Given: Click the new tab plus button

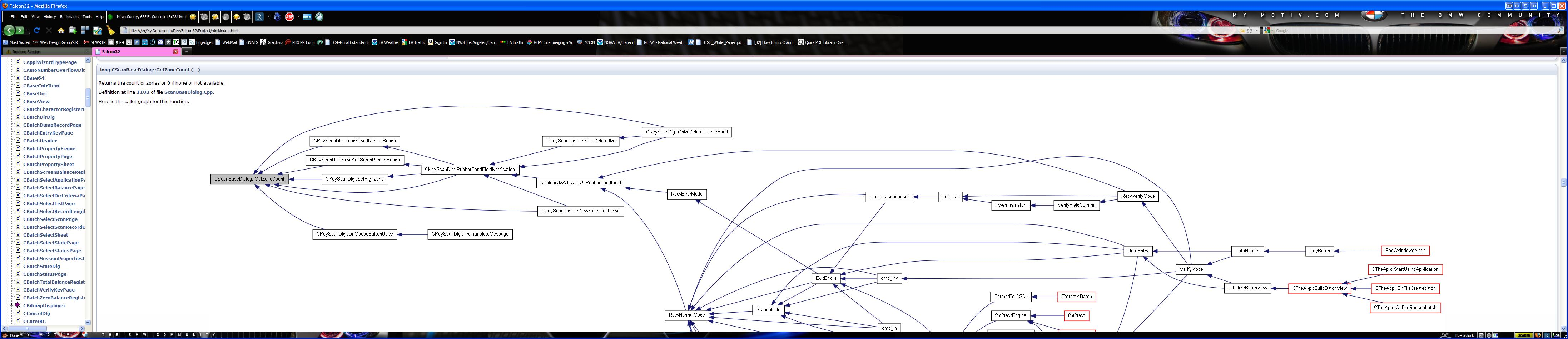Looking at the screenshot, I should [x=187, y=52].
